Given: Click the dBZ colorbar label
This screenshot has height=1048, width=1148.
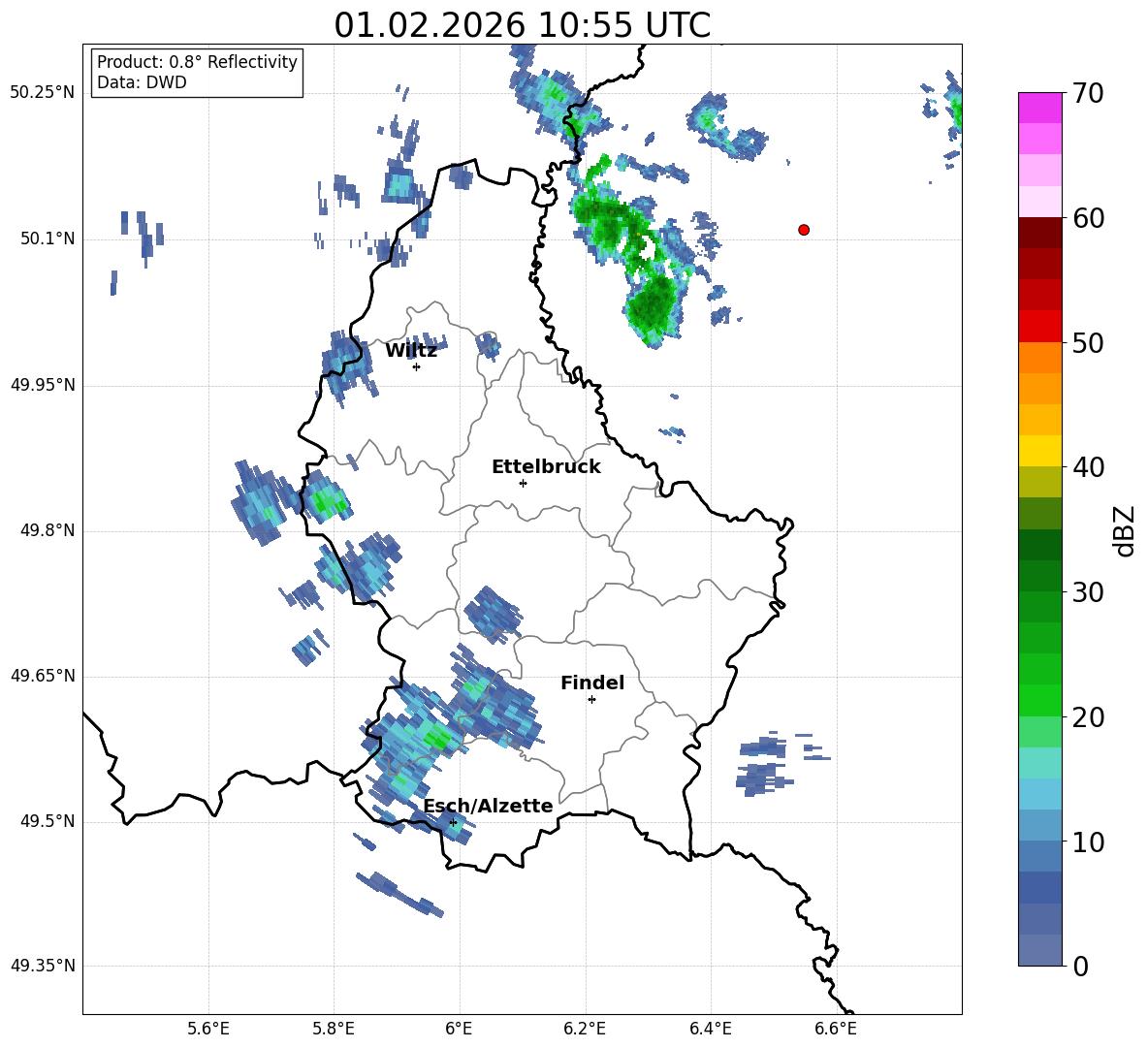Looking at the screenshot, I should coord(1126,530).
